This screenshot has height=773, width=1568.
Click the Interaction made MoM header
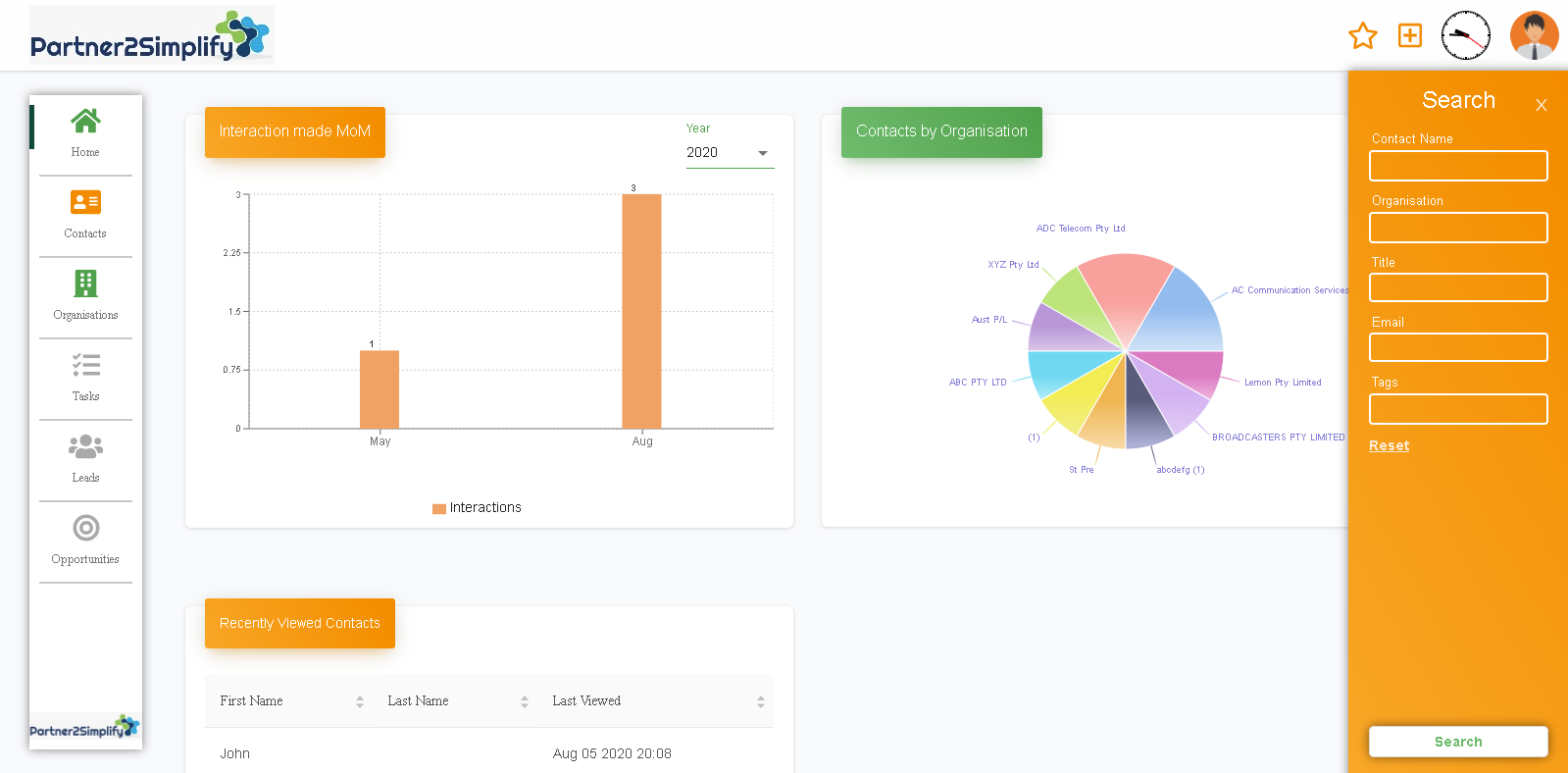point(295,131)
